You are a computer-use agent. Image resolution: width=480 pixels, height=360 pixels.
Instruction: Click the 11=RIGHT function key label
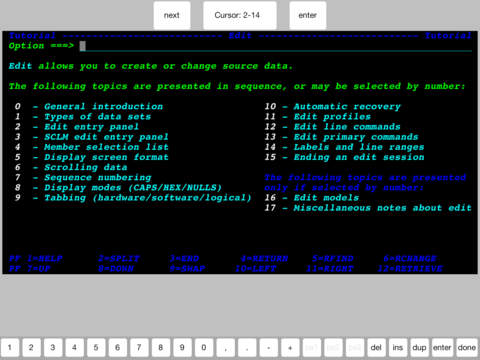(x=330, y=269)
